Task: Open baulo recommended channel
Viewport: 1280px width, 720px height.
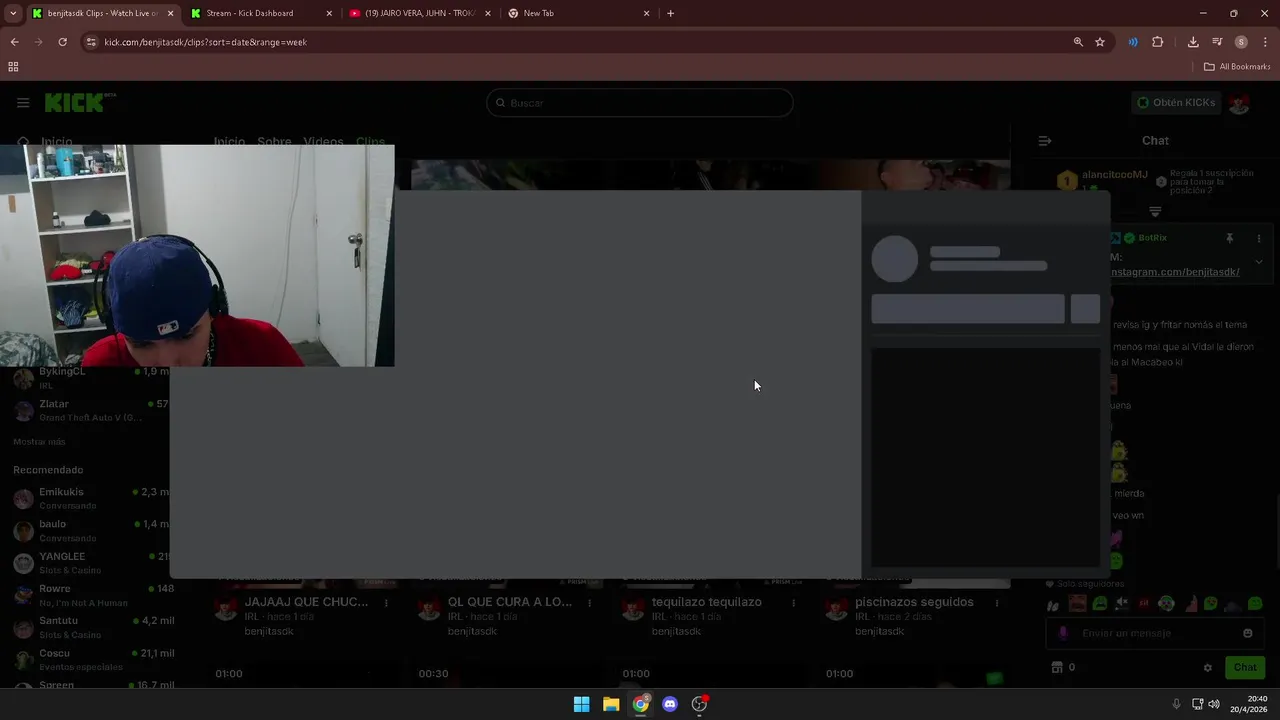Action: point(93,530)
